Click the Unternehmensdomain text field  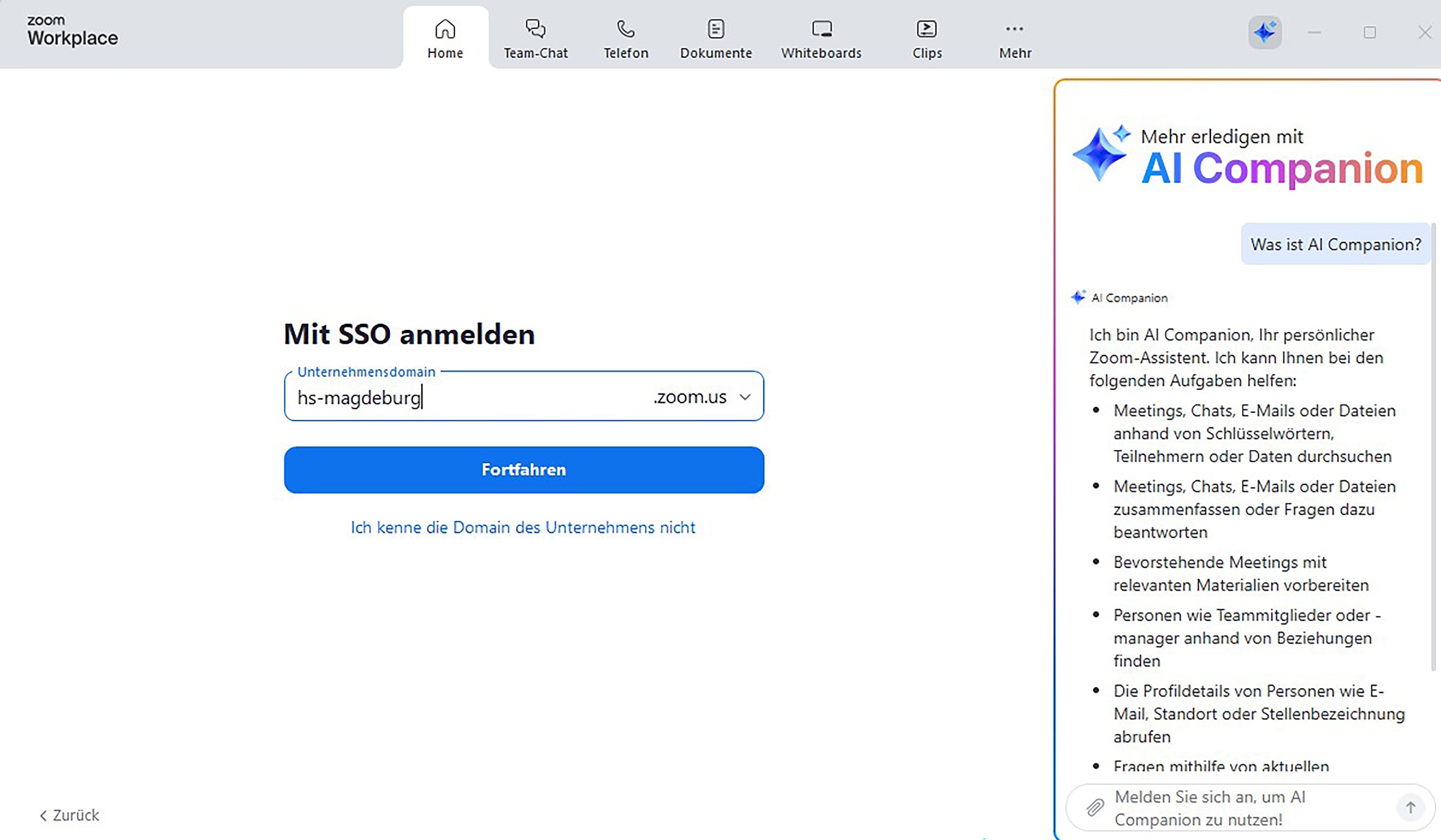pos(464,398)
